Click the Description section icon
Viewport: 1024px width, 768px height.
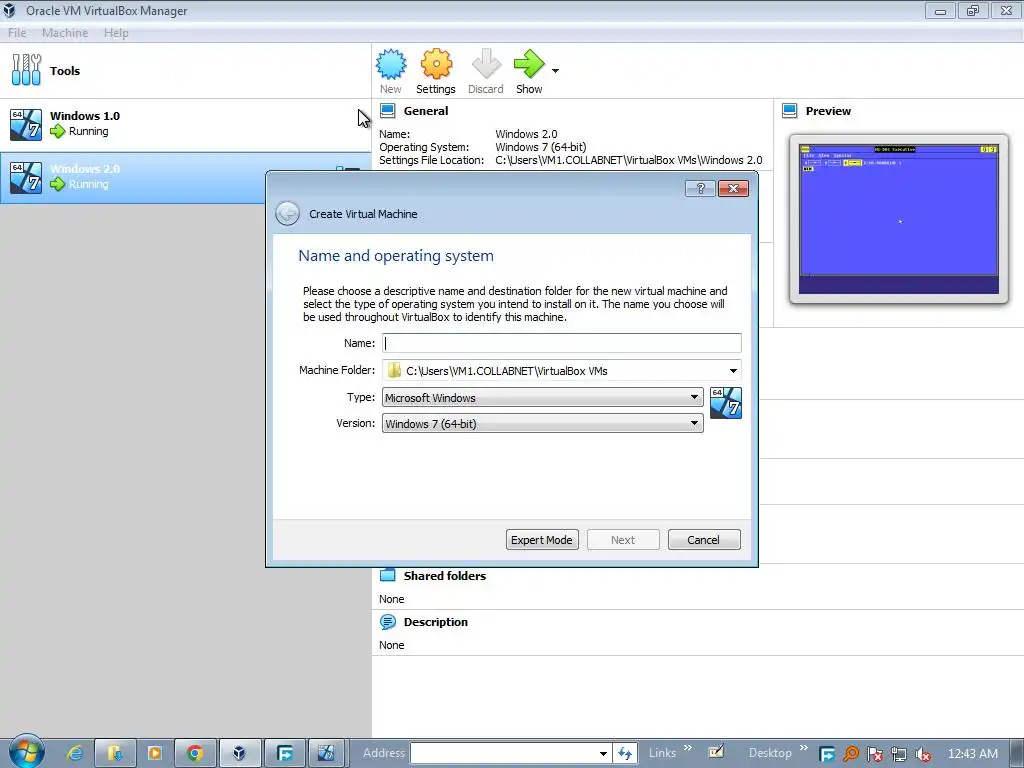coord(388,622)
